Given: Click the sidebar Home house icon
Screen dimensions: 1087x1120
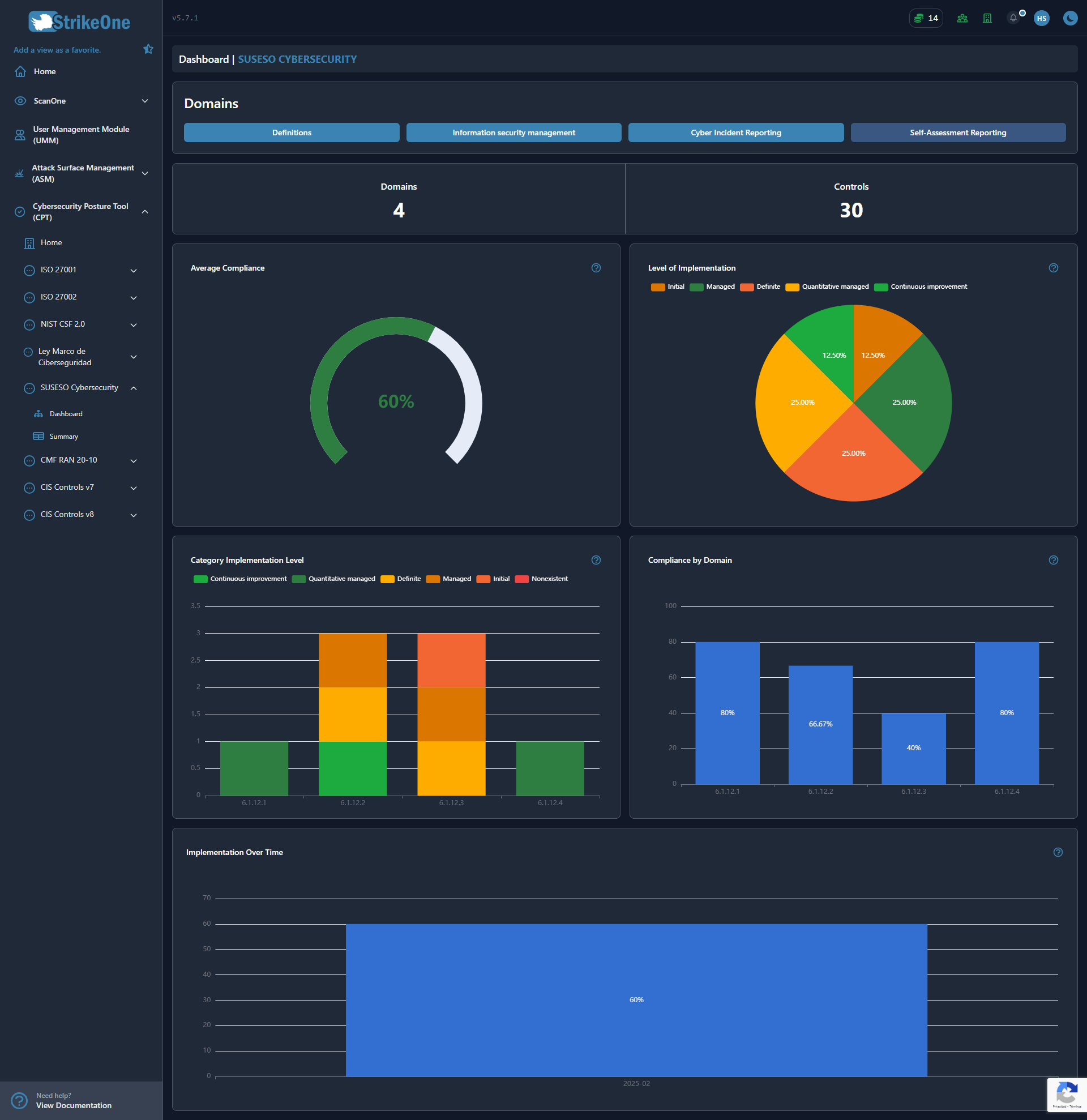Looking at the screenshot, I should [20, 71].
